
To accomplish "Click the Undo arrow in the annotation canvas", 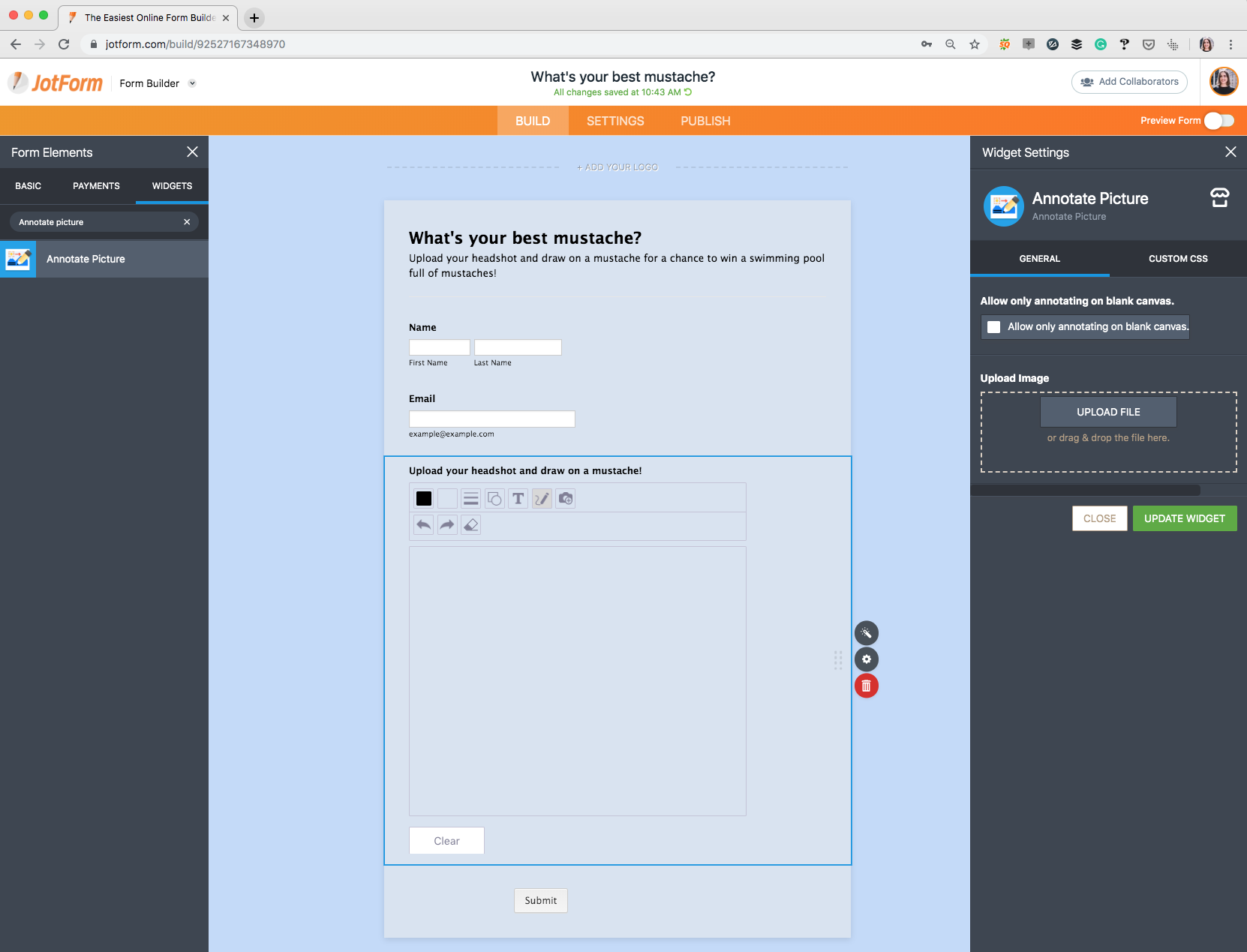I will [422, 525].
